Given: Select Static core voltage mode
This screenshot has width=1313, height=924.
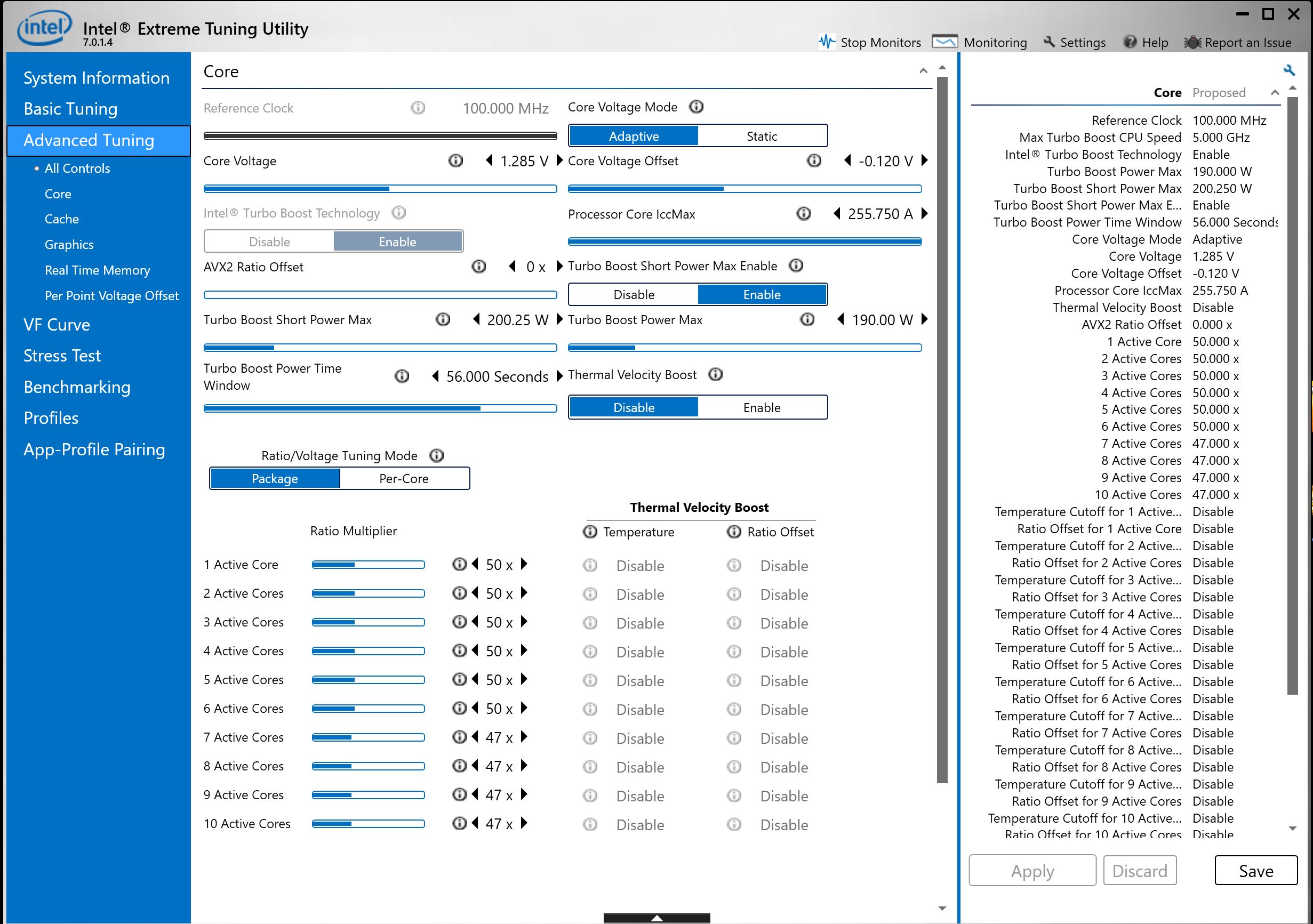Looking at the screenshot, I should tap(762, 136).
